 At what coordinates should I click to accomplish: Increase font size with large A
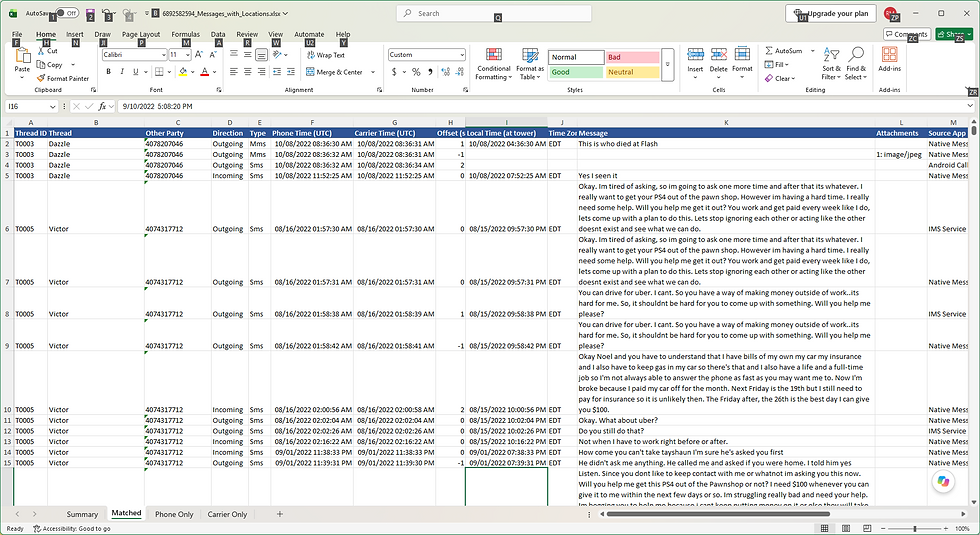[x=199, y=54]
